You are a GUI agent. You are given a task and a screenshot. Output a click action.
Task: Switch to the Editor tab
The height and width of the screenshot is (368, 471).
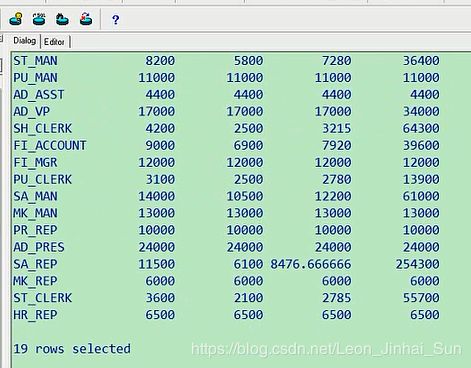pyautogui.click(x=54, y=42)
